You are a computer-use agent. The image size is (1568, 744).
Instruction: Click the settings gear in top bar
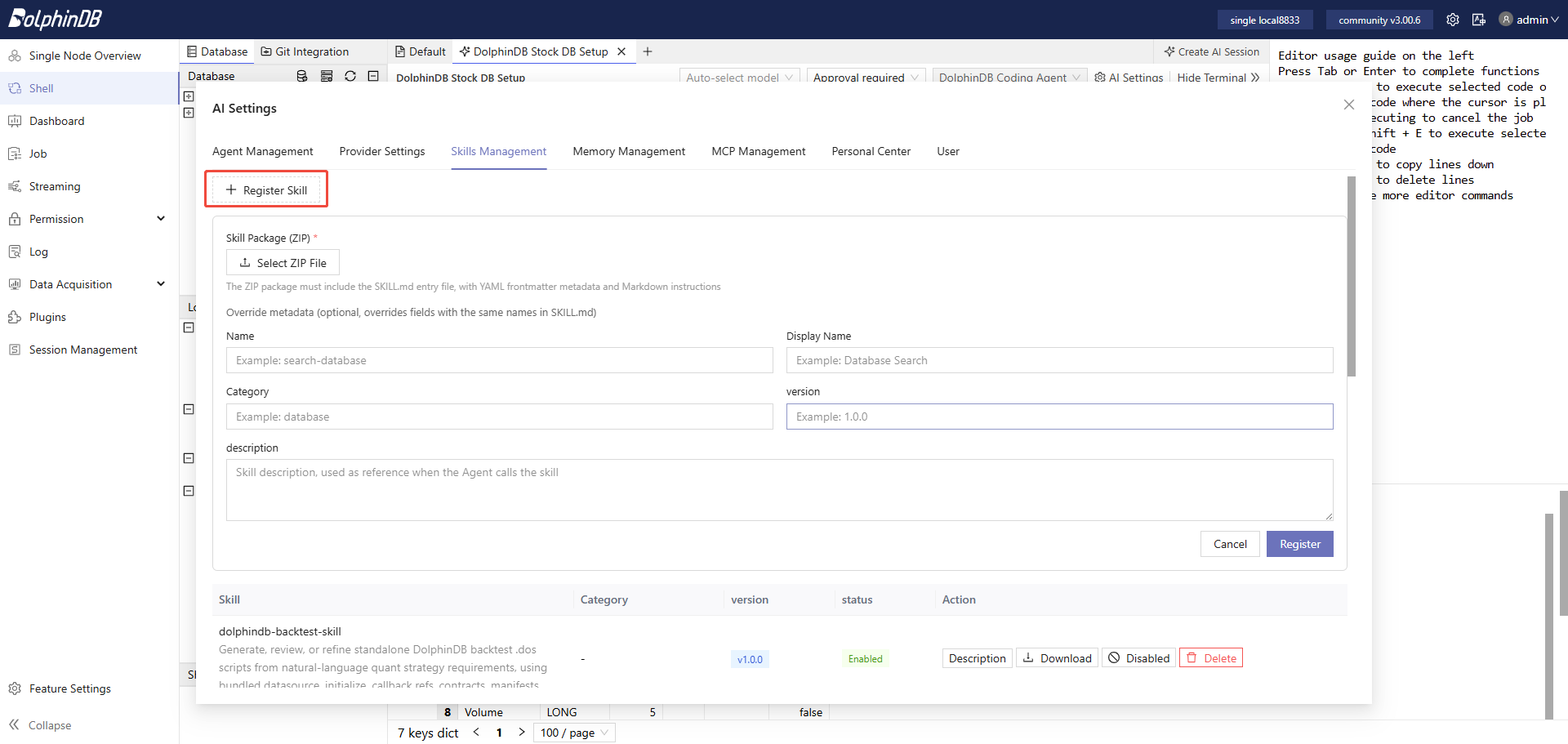pyautogui.click(x=1453, y=20)
